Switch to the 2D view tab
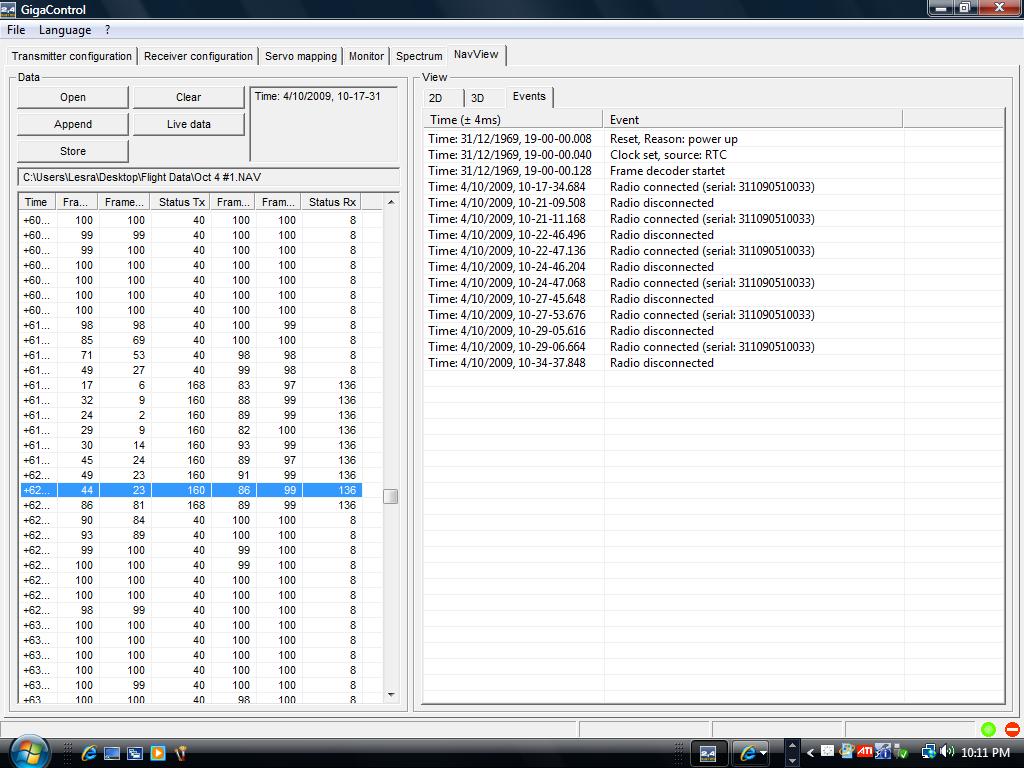The width and height of the screenshot is (1024, 768). 436,98
